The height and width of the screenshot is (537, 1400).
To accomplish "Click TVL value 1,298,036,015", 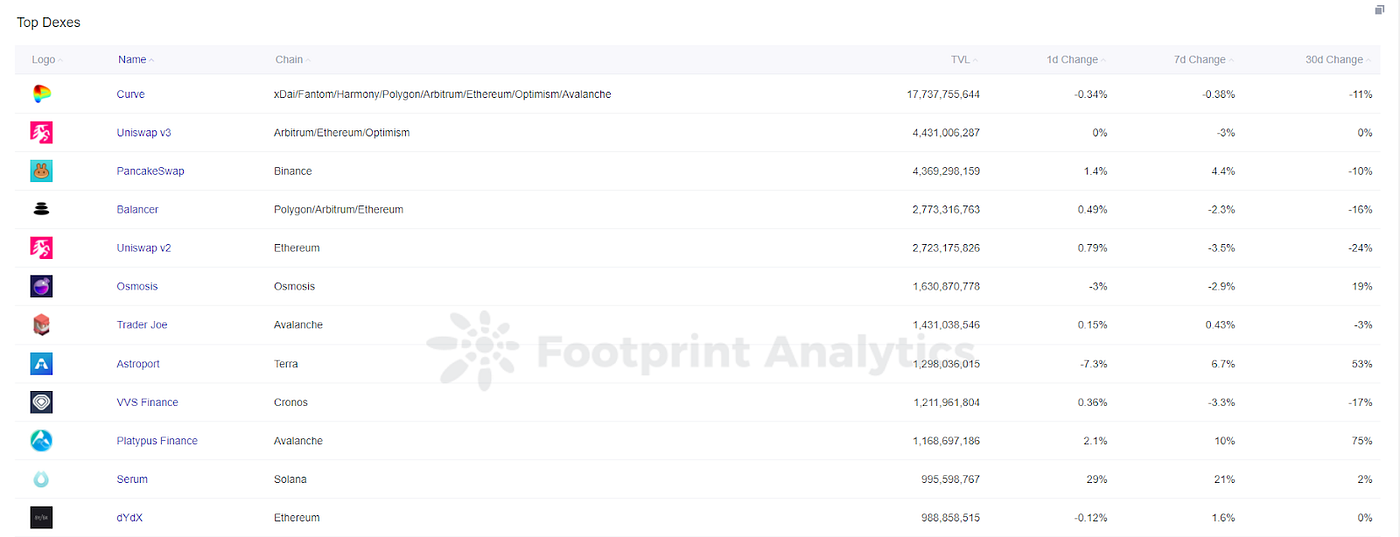I will [x=946, y=364].
